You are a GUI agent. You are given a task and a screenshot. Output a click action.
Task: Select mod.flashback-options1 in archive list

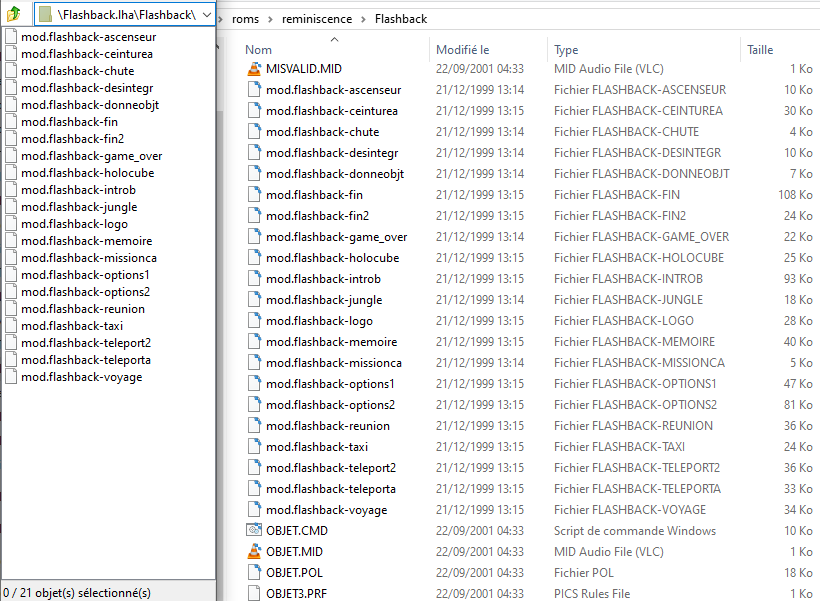85,275
